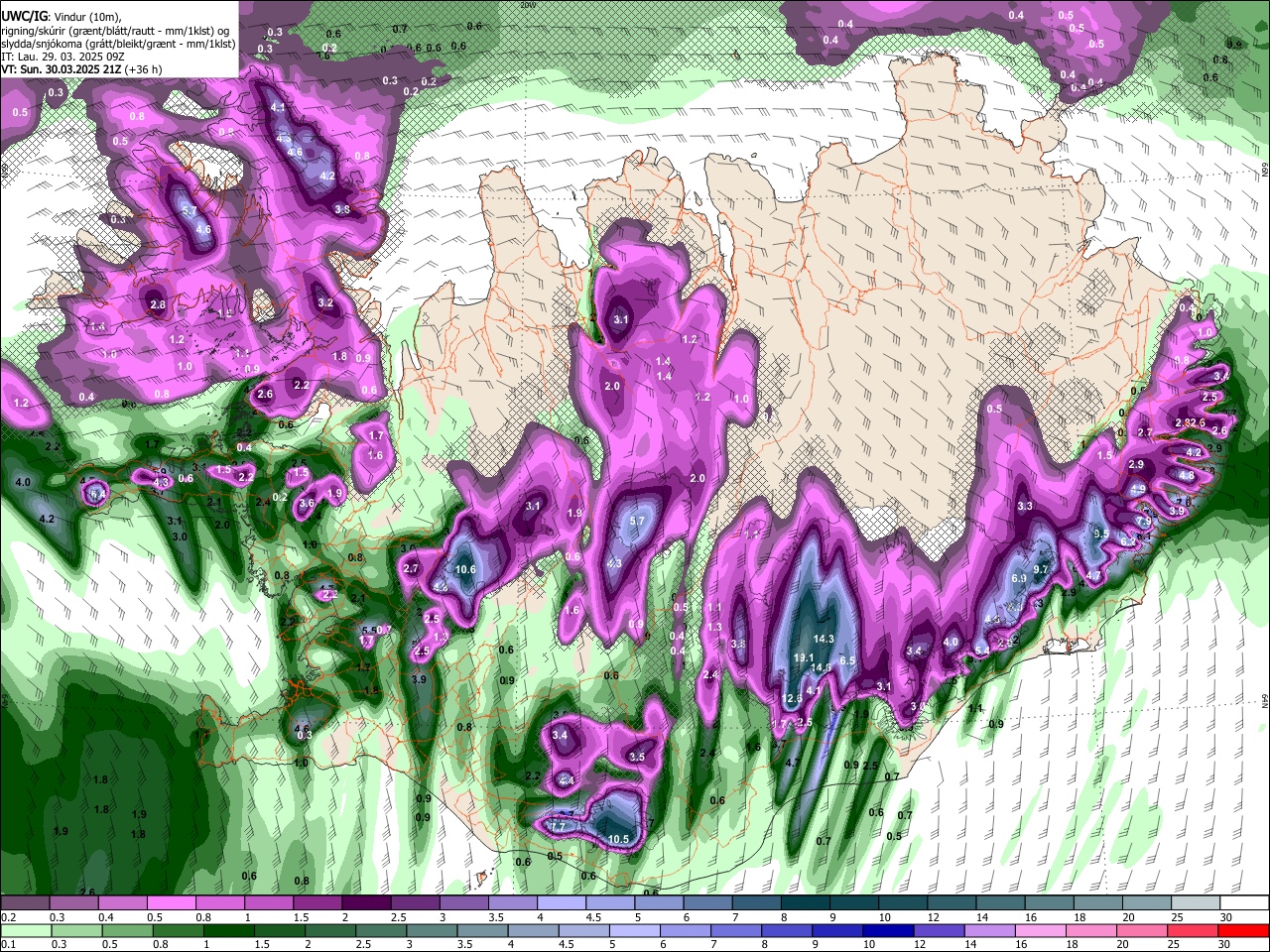Pick the grey snow swatch between 20 and 25
Screen dimensions: 1270x952
(1147, 902)
